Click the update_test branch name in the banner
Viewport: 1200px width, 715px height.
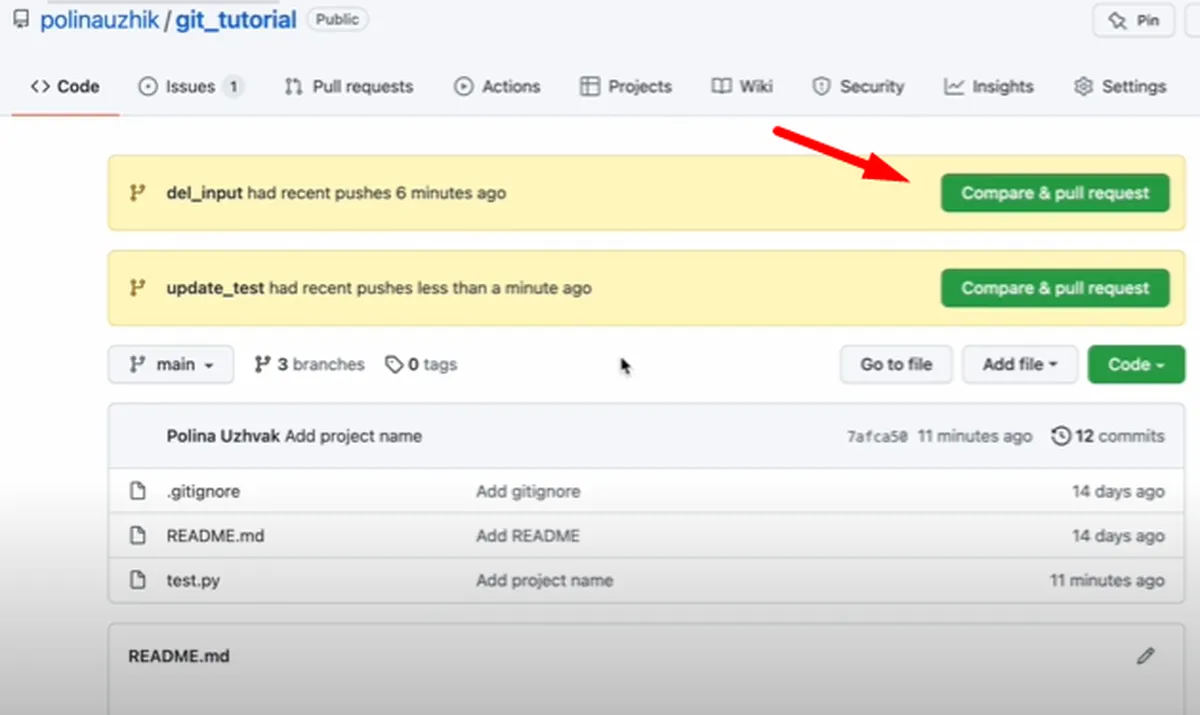coord(215,288)
